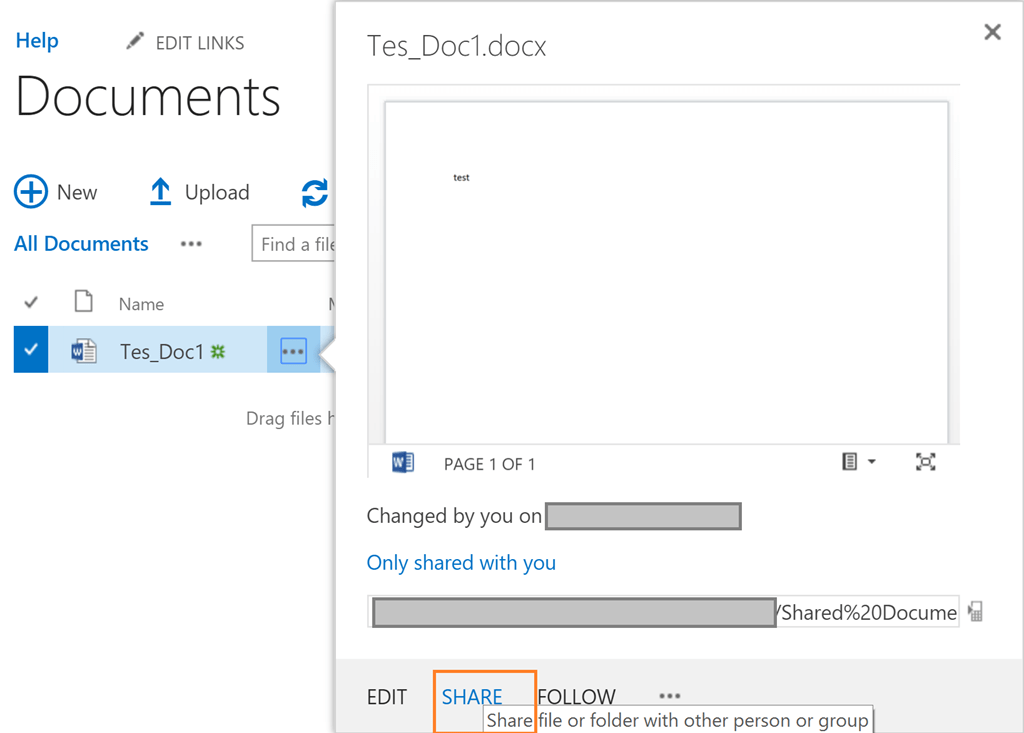Click the EDIT LINKS pencil icon
Viewport: 1024px width, 733px height.
tap(134, 41)
